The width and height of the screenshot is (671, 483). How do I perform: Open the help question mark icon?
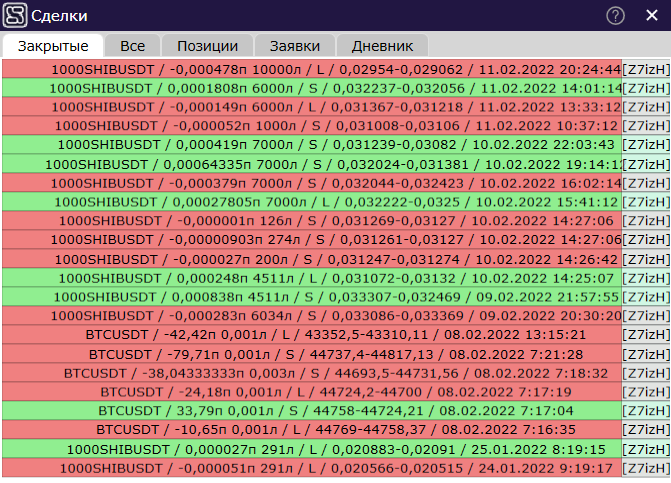click(x=615, y=16)
